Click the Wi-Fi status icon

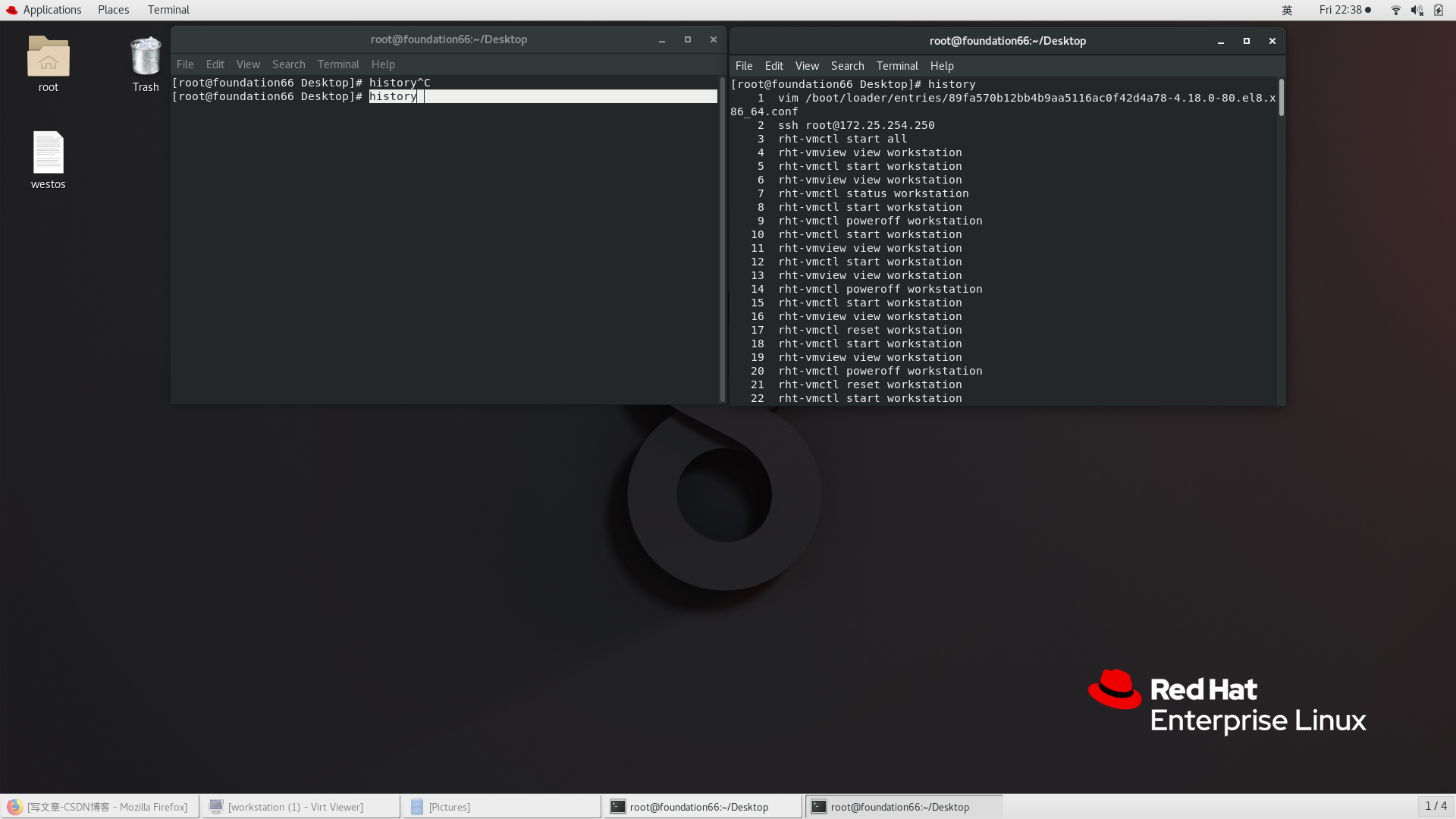(1395, 10)
